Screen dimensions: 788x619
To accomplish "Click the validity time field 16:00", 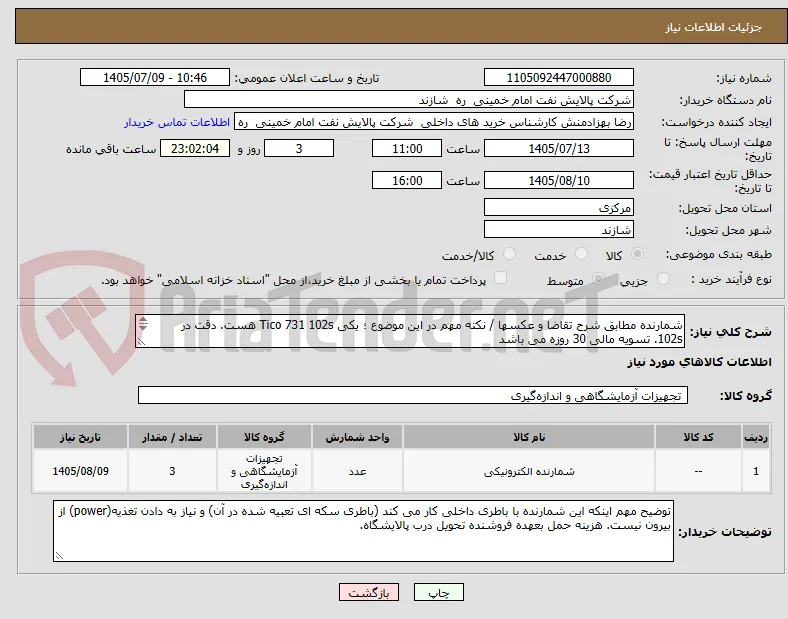I will pyautogui.click(x=407, y=180).
